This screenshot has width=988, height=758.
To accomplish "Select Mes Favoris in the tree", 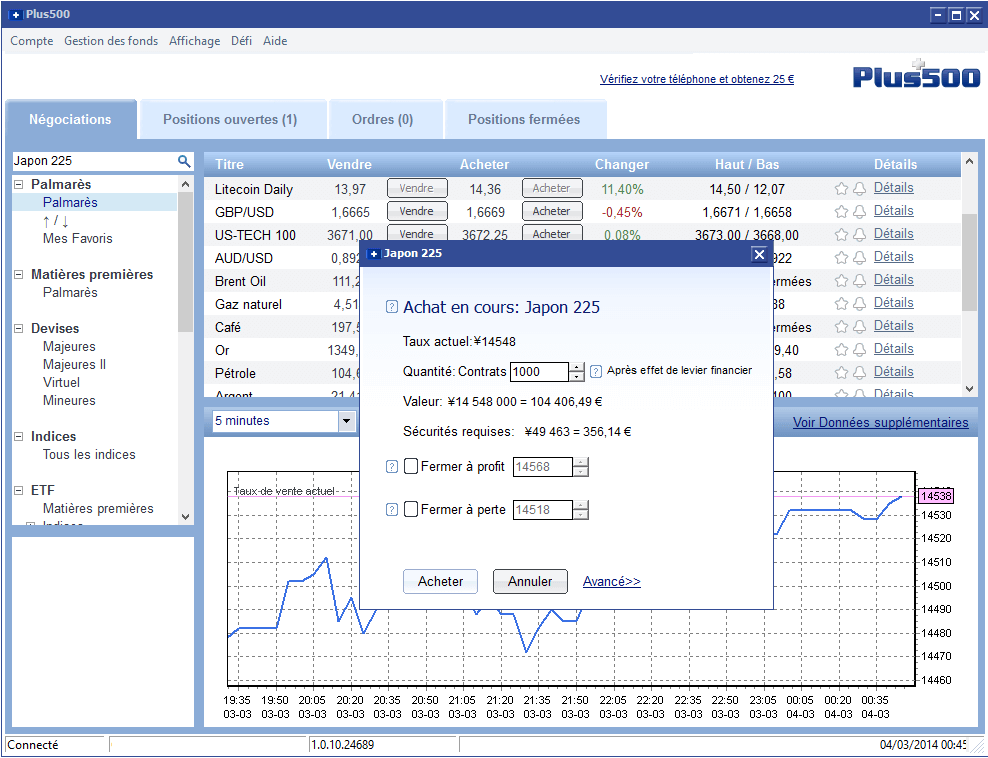I will [78, 239].
